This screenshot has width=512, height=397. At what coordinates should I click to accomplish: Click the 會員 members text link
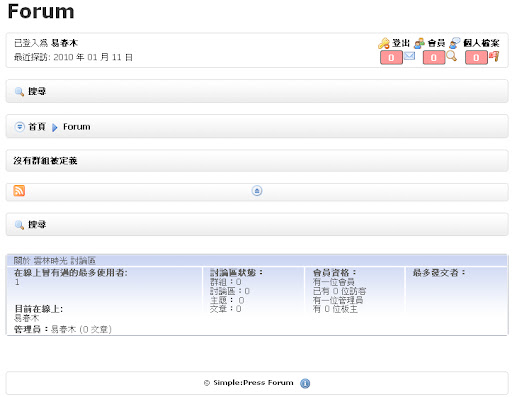pyautogui.click(x=436, y=43)
